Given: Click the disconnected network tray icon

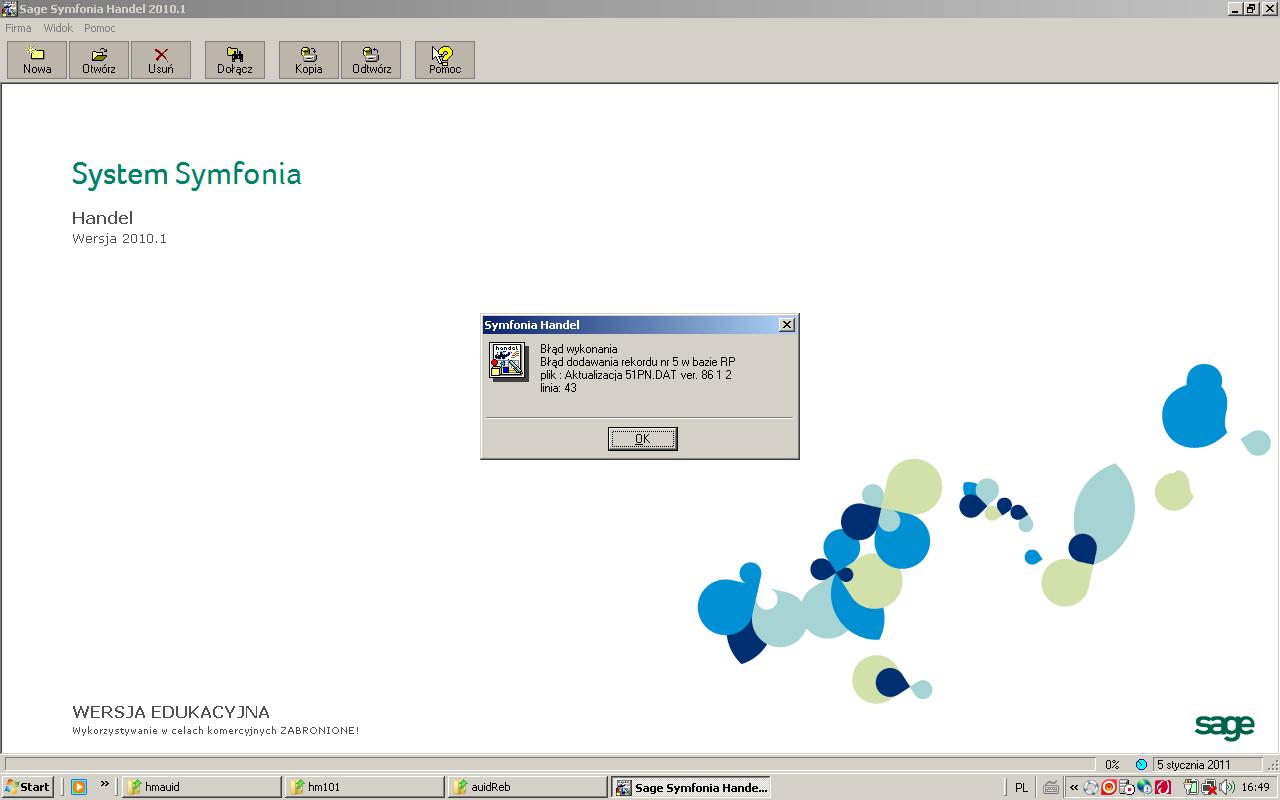Looking at the screenshot, I should tap(1209, 787).
